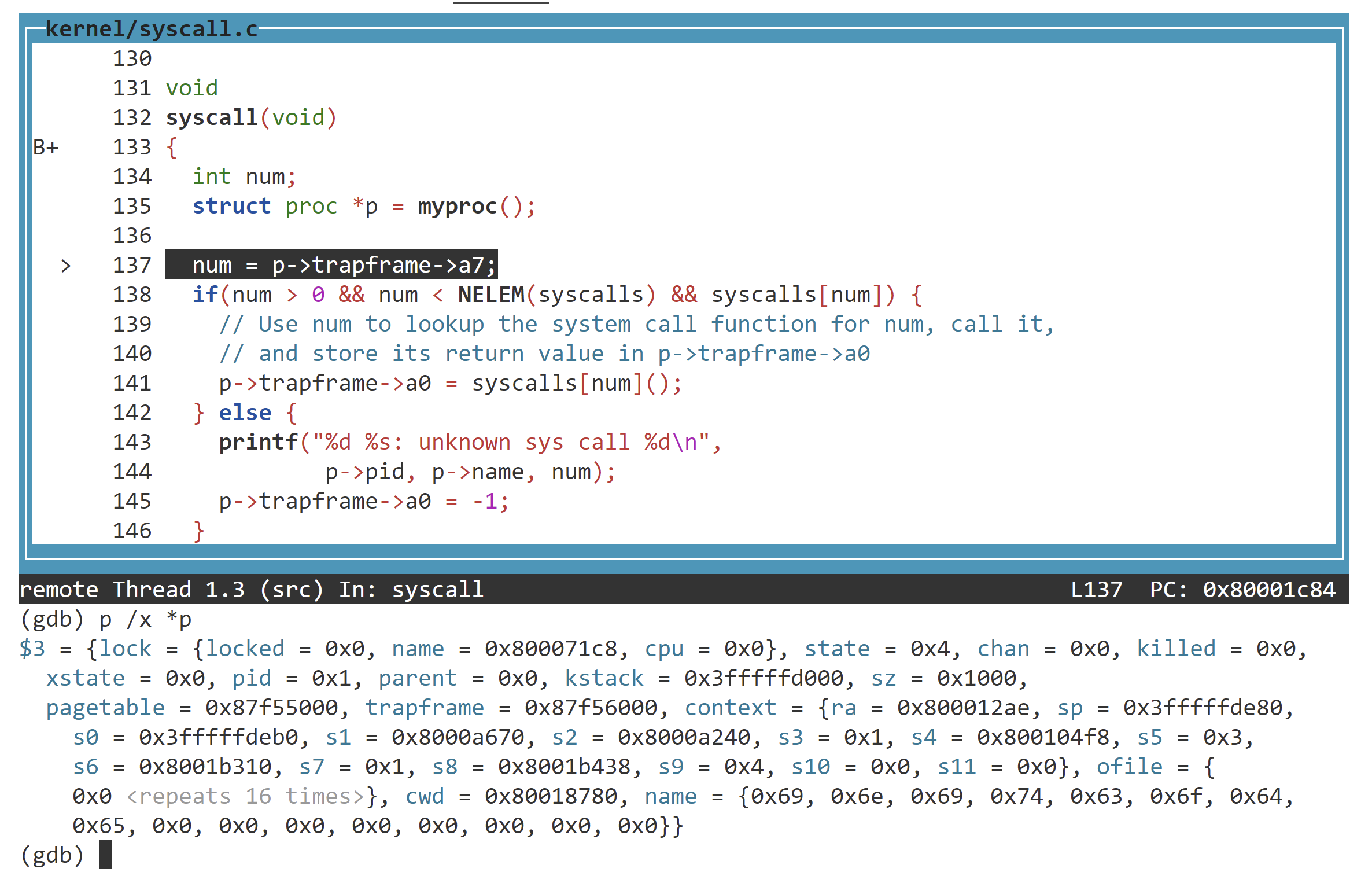Click the blinking cursor block after the gdb prompt
The image size is (1372, 872).
106,855
